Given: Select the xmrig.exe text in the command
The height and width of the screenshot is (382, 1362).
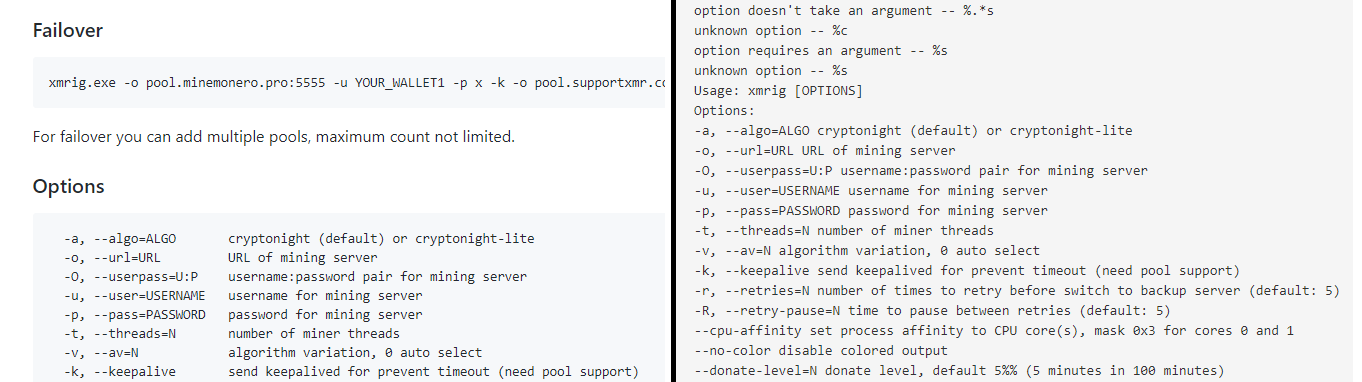Looking at the screenshot, I should pos(83,81).
